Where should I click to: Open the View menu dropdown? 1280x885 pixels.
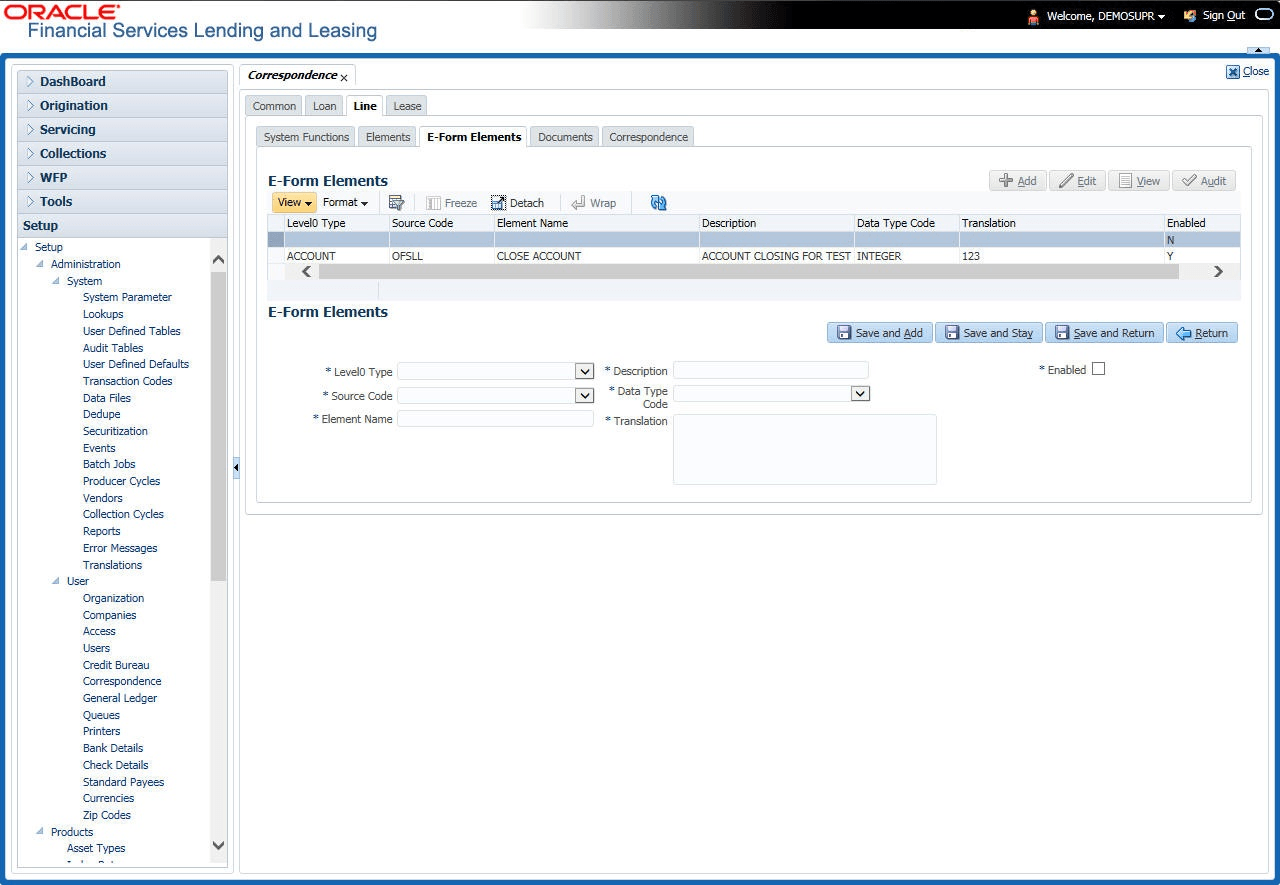coord(294,202)
